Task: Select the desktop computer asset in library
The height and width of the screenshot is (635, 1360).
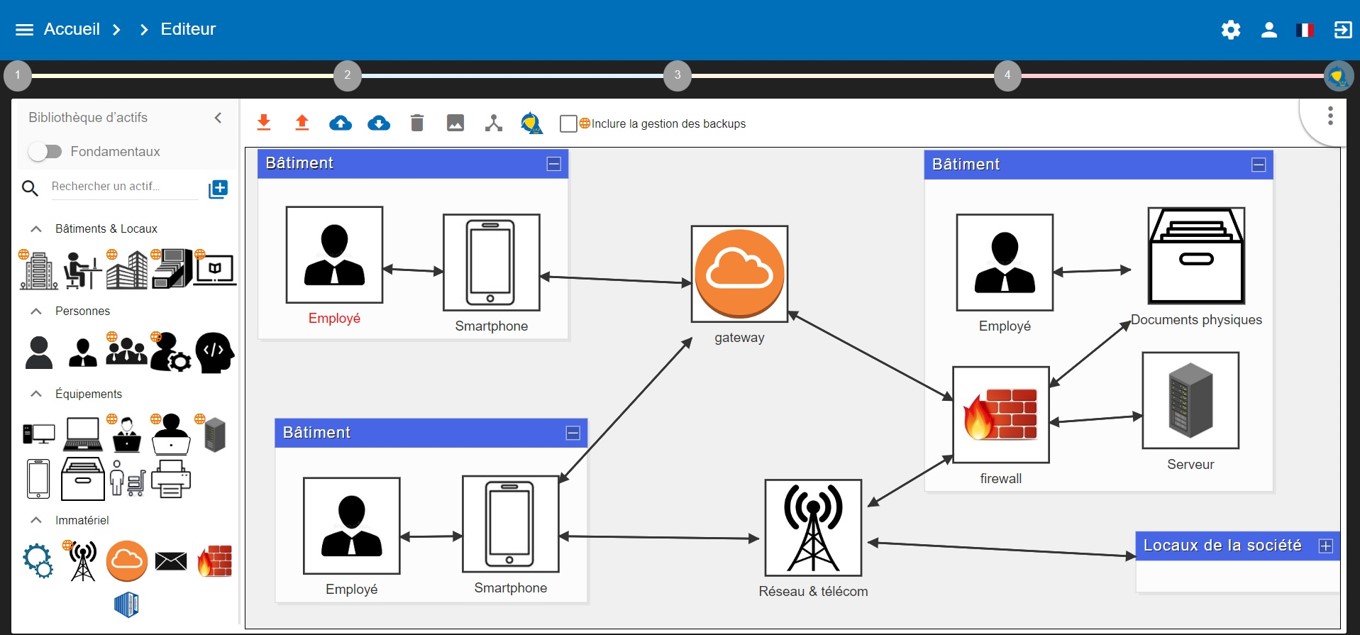Action: tap(39, 434)
